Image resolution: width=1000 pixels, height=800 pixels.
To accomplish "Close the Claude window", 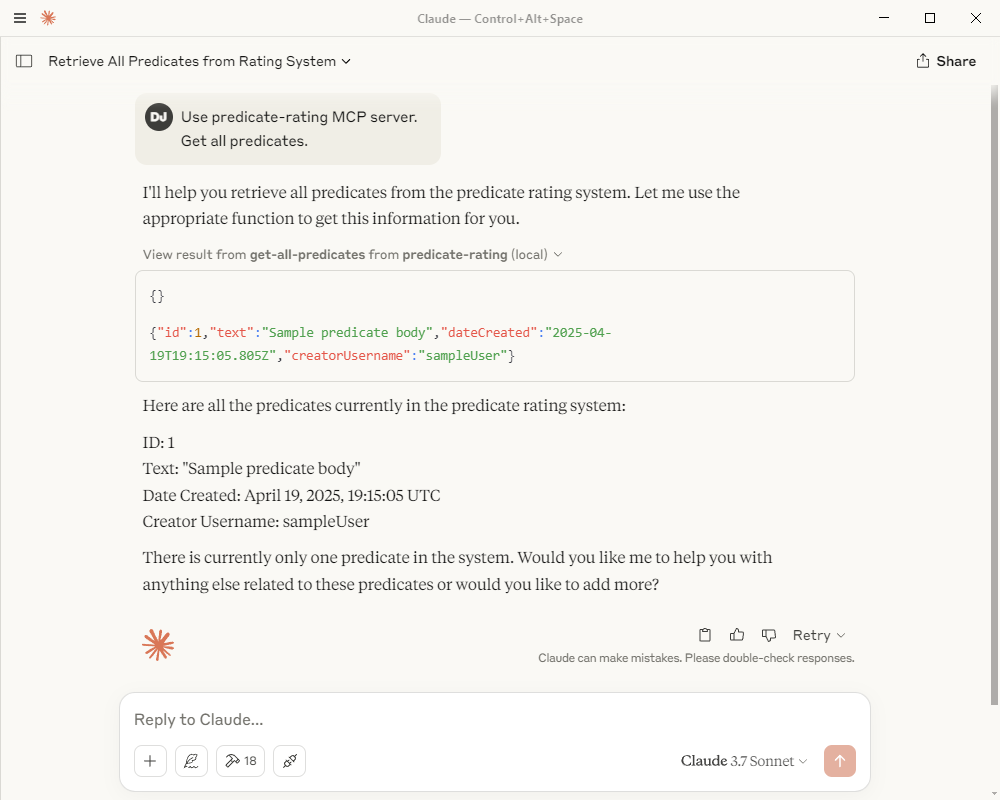I will [976, 18].
